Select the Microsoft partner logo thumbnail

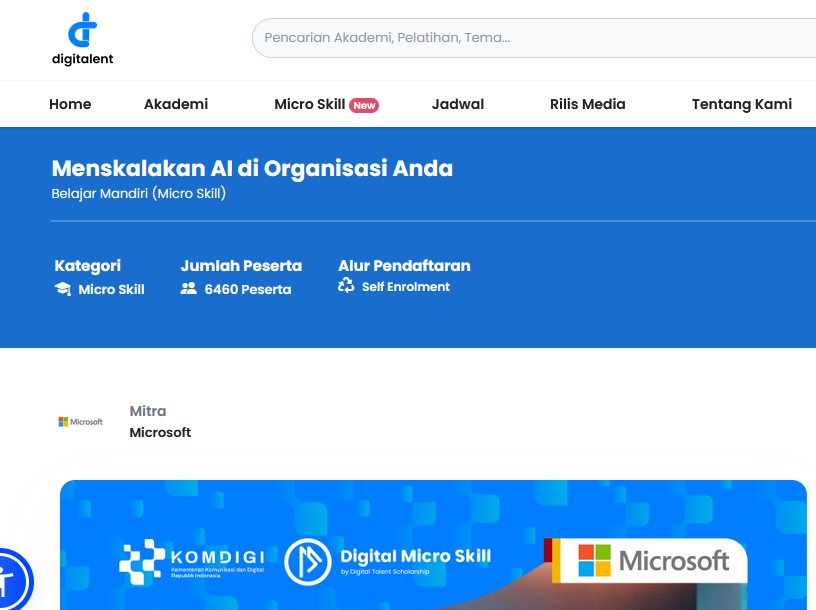(x=81, y=422)
